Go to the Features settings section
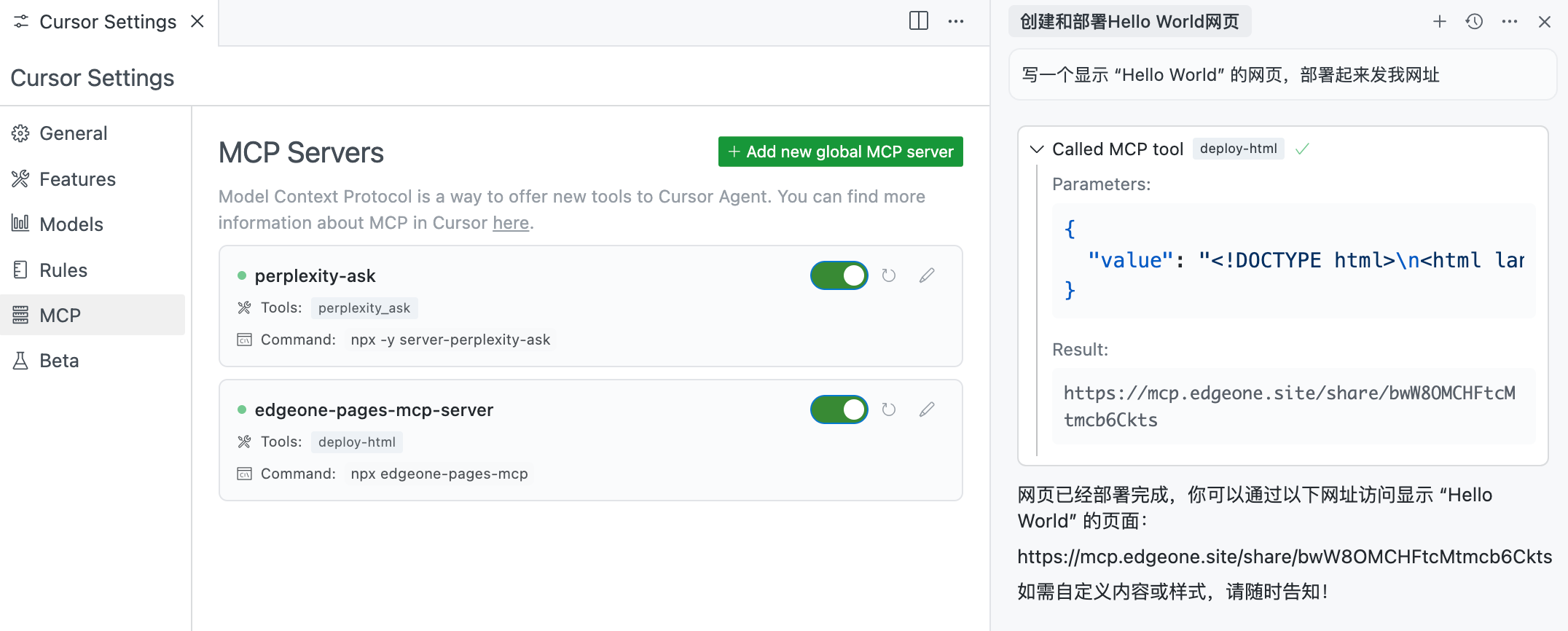This screenshot has height=631, width=1568. pos(77,179)
